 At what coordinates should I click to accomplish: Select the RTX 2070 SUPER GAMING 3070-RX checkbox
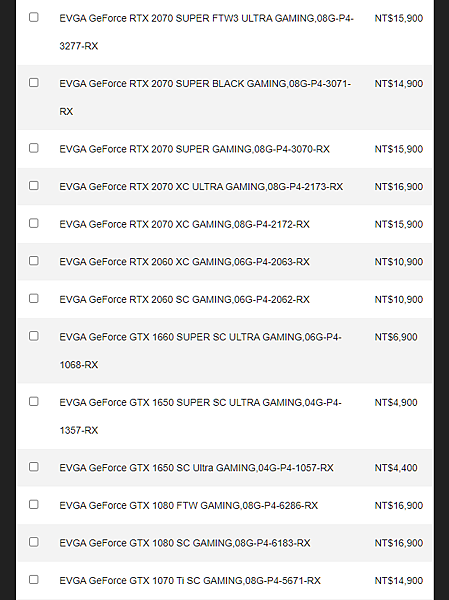pyautogui.click(x=34, y=148)
